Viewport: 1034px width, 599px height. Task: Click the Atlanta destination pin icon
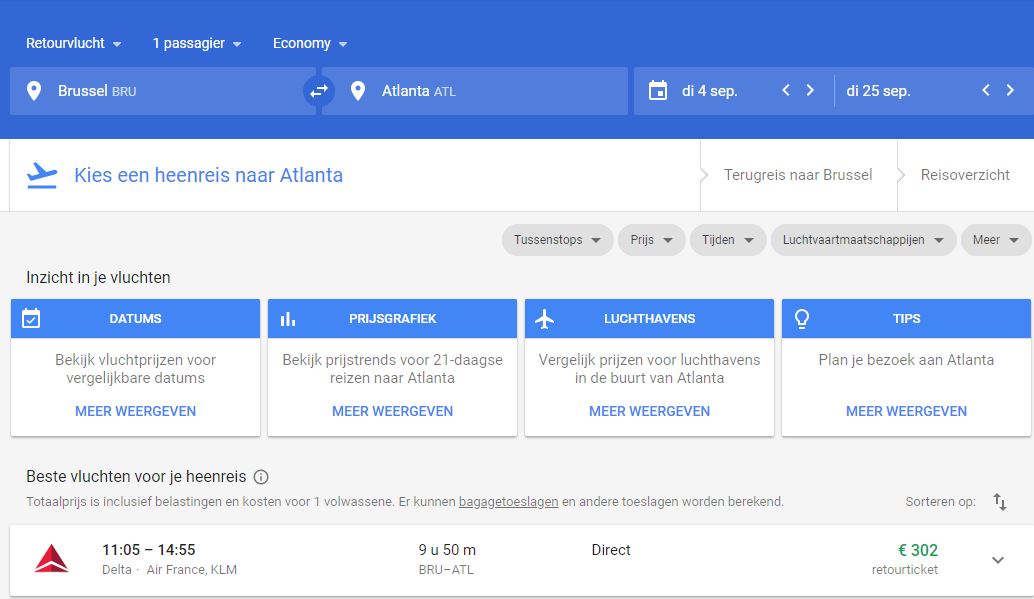(358, 91)
